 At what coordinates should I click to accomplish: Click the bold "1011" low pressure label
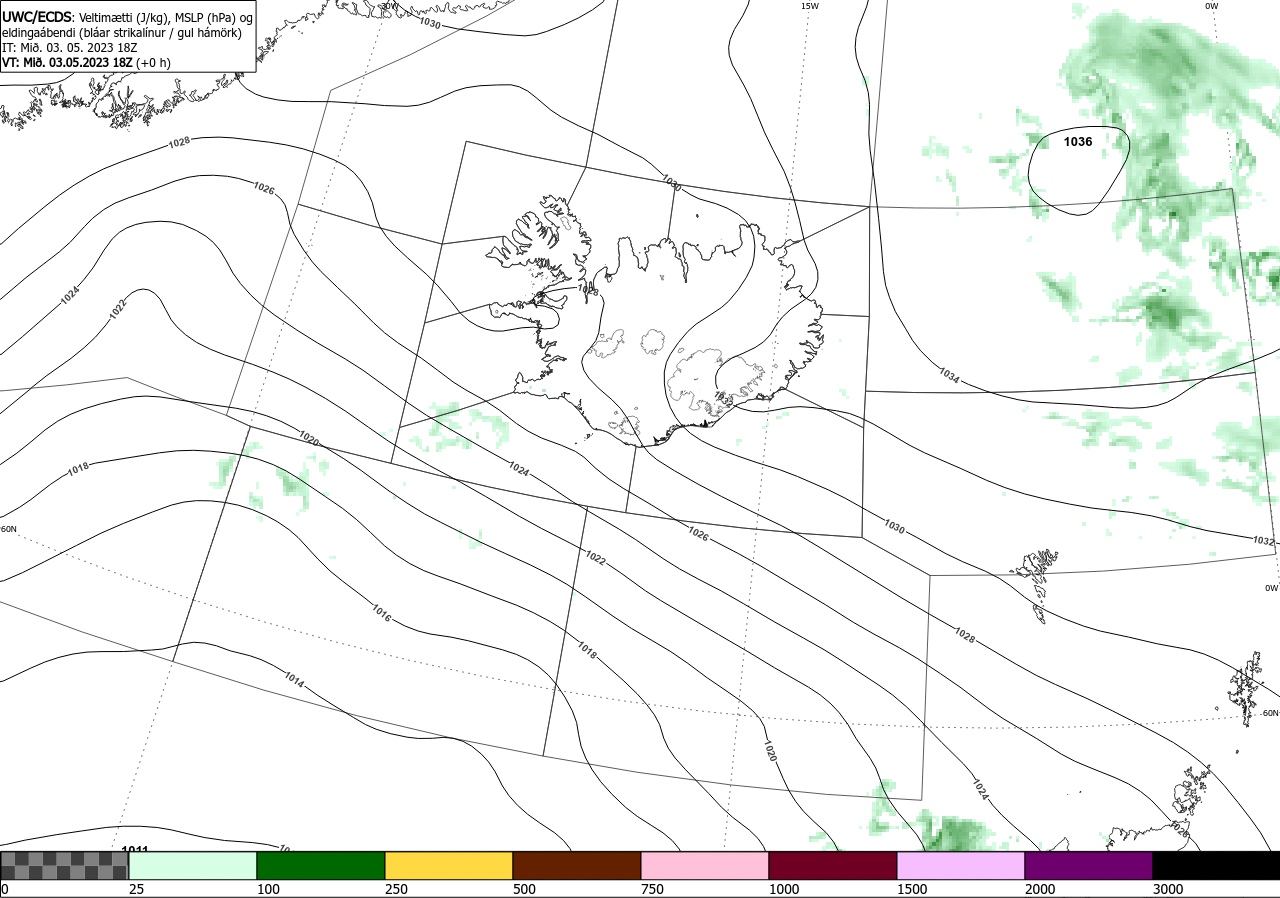135,848
